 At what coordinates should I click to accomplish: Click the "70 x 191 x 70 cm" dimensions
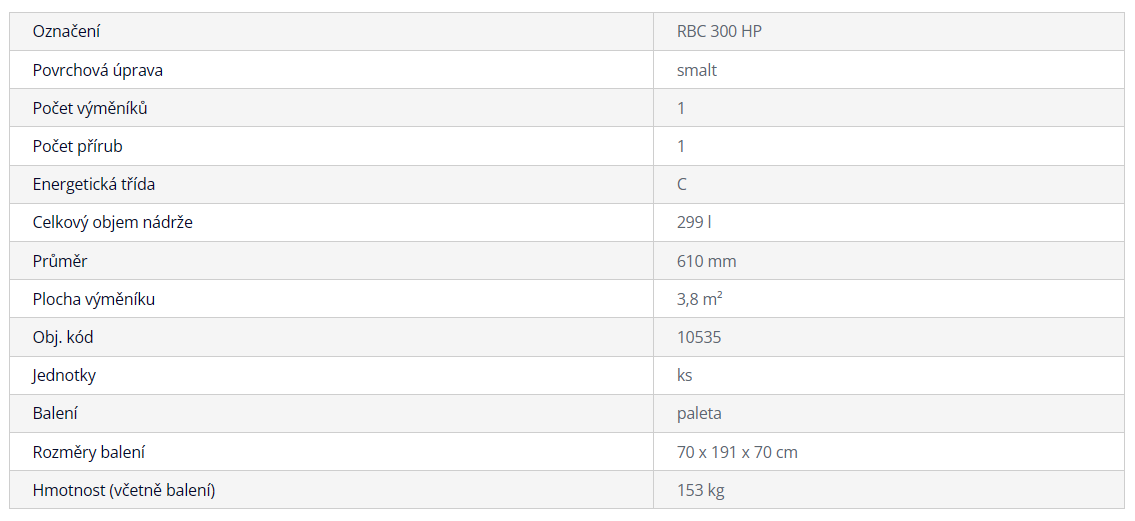[737, 452]
